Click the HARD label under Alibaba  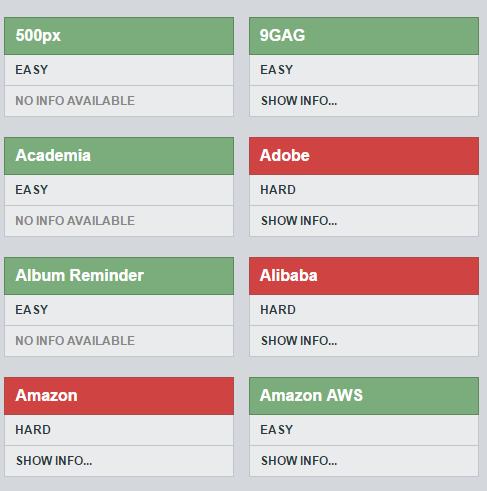[278, 310]
